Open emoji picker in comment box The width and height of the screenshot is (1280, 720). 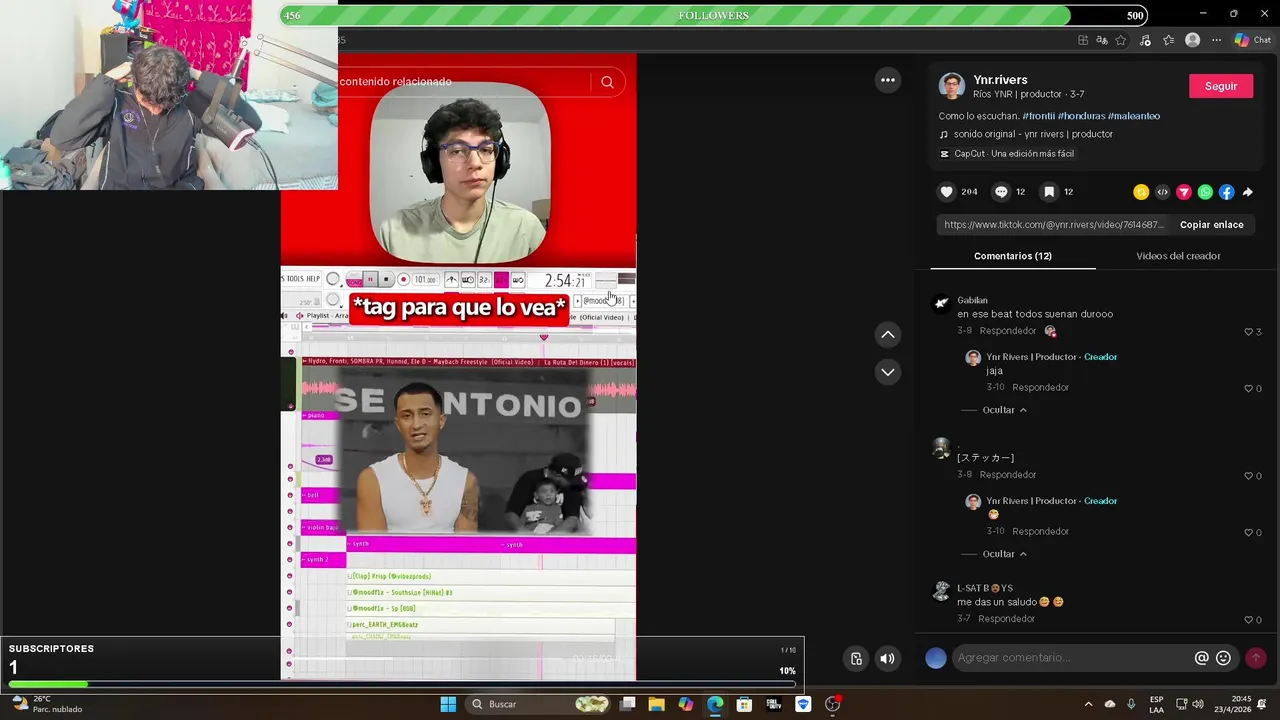[x=1223, y=658]
